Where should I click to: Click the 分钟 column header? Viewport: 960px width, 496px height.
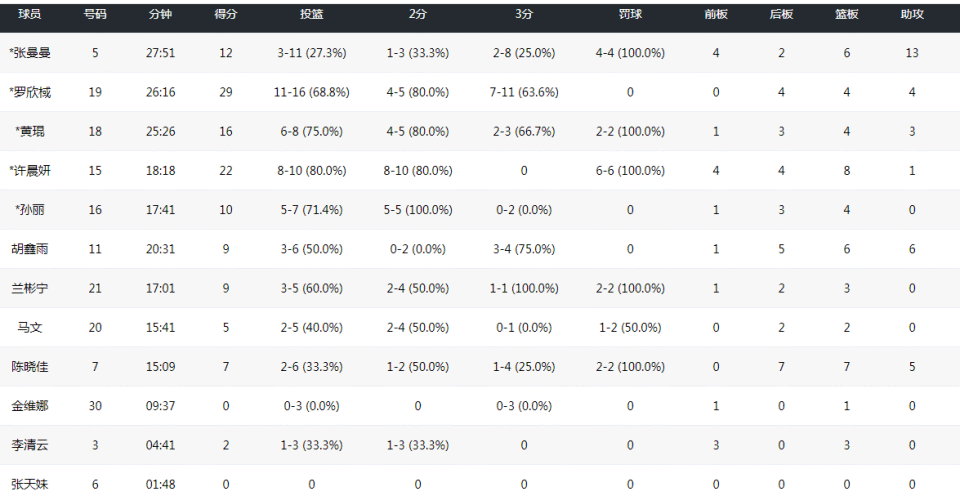tap(160, 16)
